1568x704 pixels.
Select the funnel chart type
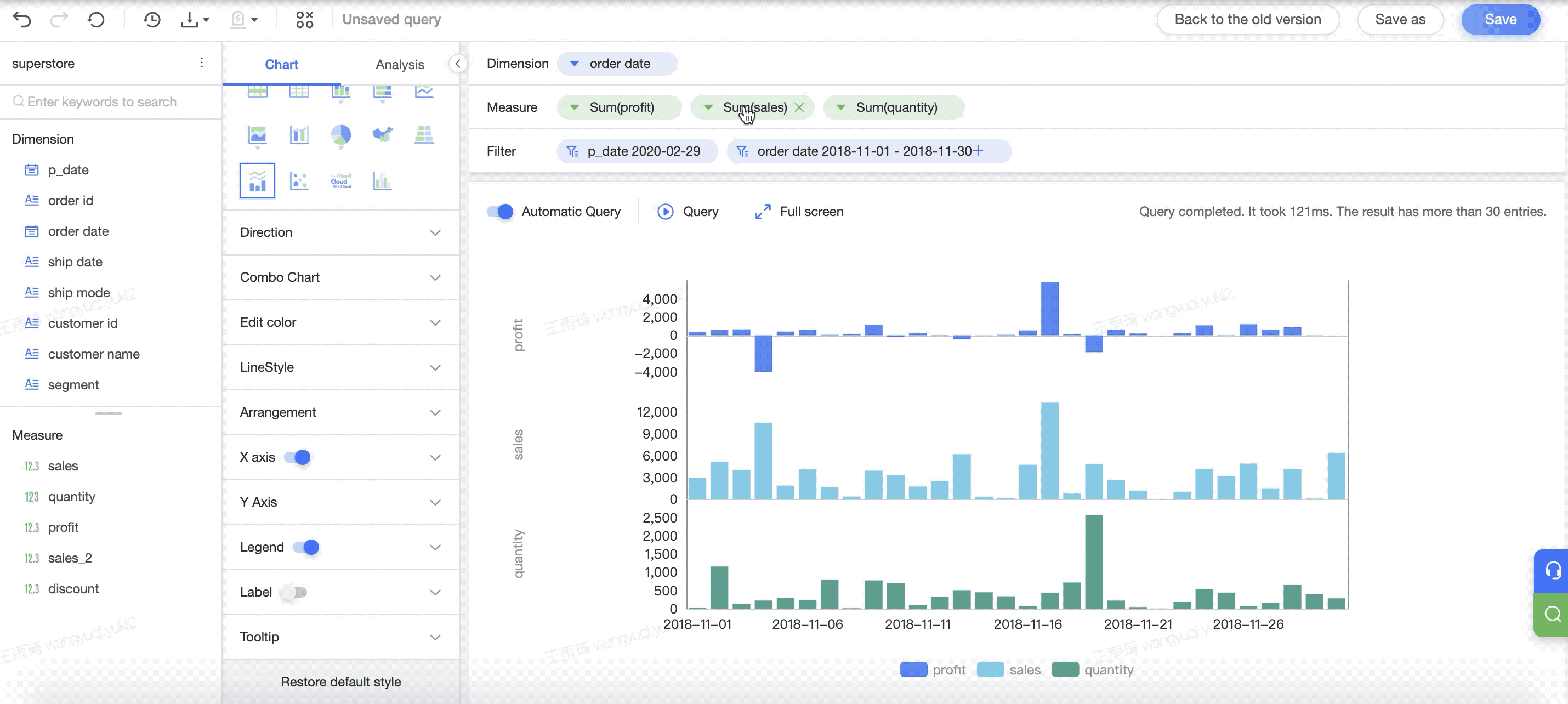pos(424,134)
